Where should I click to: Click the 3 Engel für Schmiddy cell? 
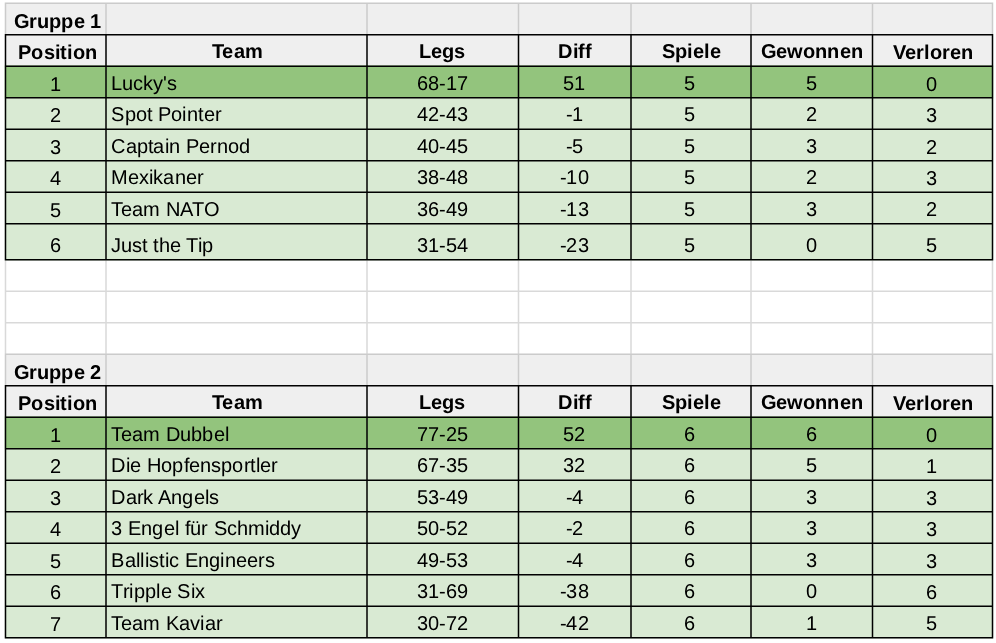[236, 528]
